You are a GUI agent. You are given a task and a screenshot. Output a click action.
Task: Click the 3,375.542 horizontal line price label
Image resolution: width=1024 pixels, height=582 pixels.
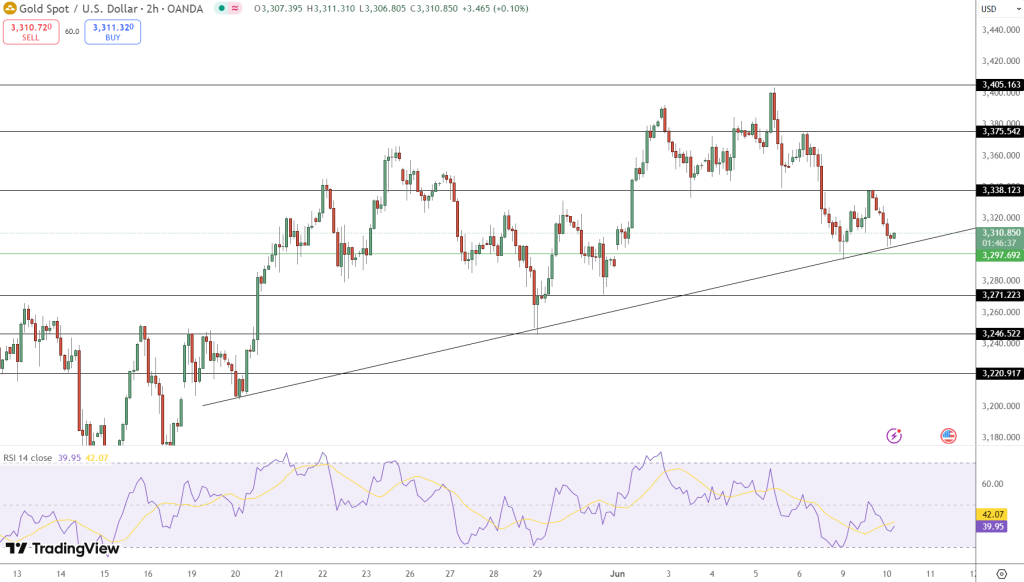[x=1000, y=131]
